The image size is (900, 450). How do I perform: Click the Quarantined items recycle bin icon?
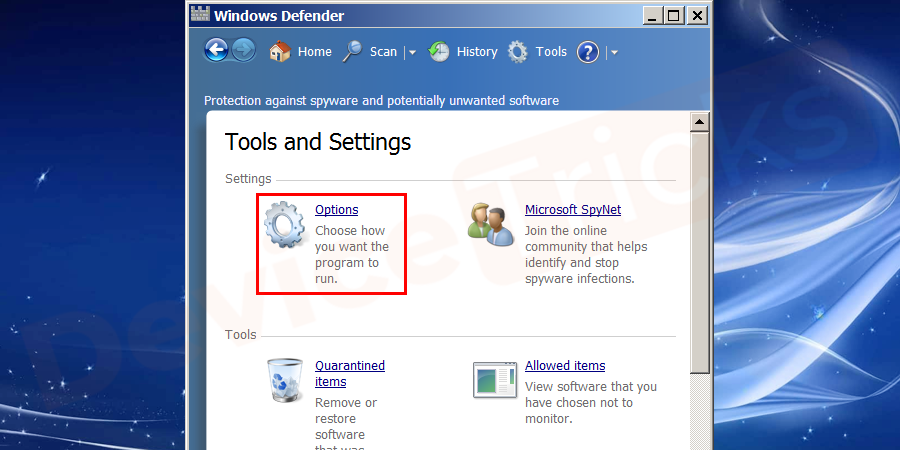click(x=283, y=380)
